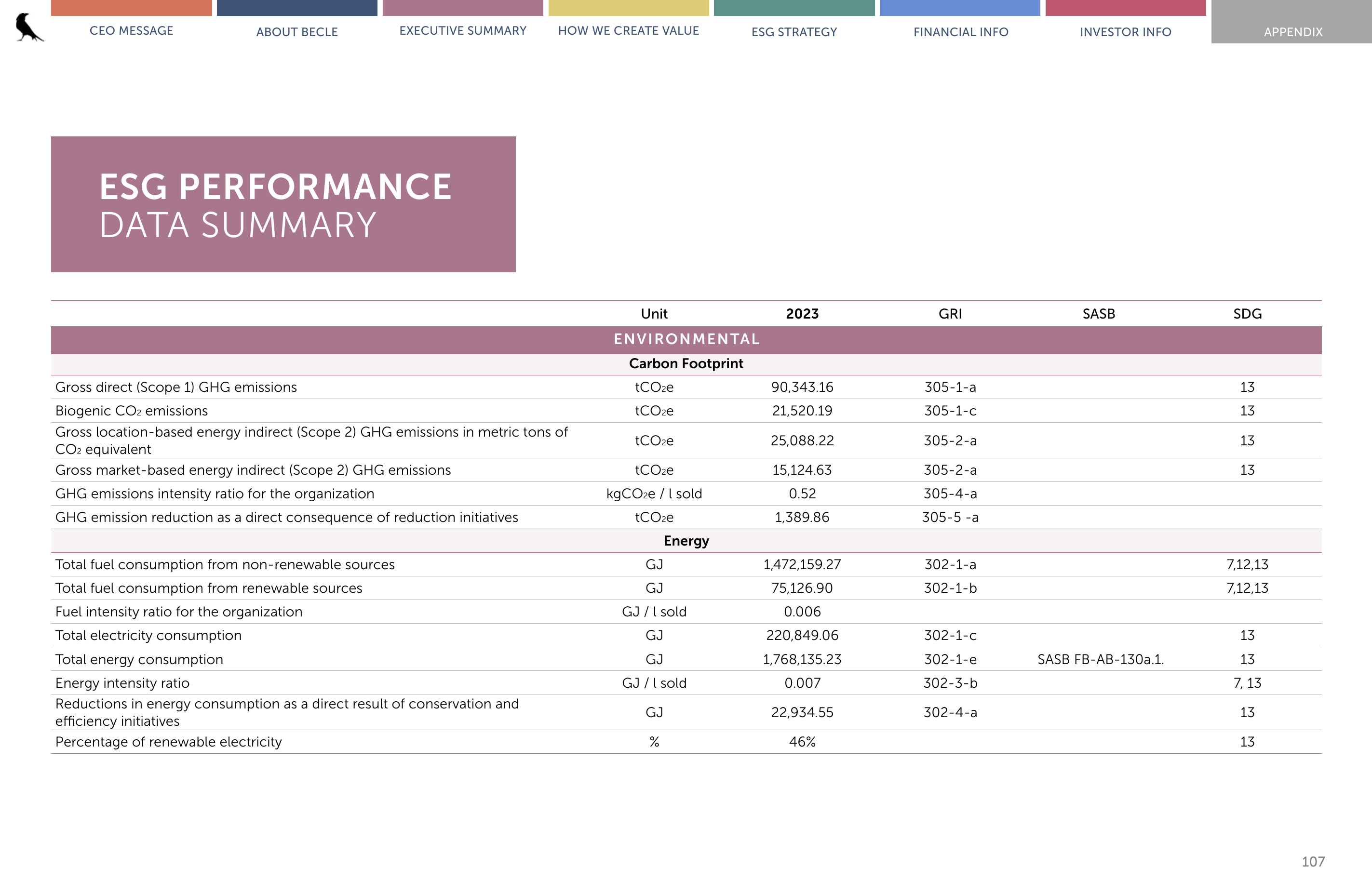Select the ESG PERFORMANCE DATA SUMMARY title
Image resolution: width=1372 pixels, height=894 pixels.
tap(275, 205)
